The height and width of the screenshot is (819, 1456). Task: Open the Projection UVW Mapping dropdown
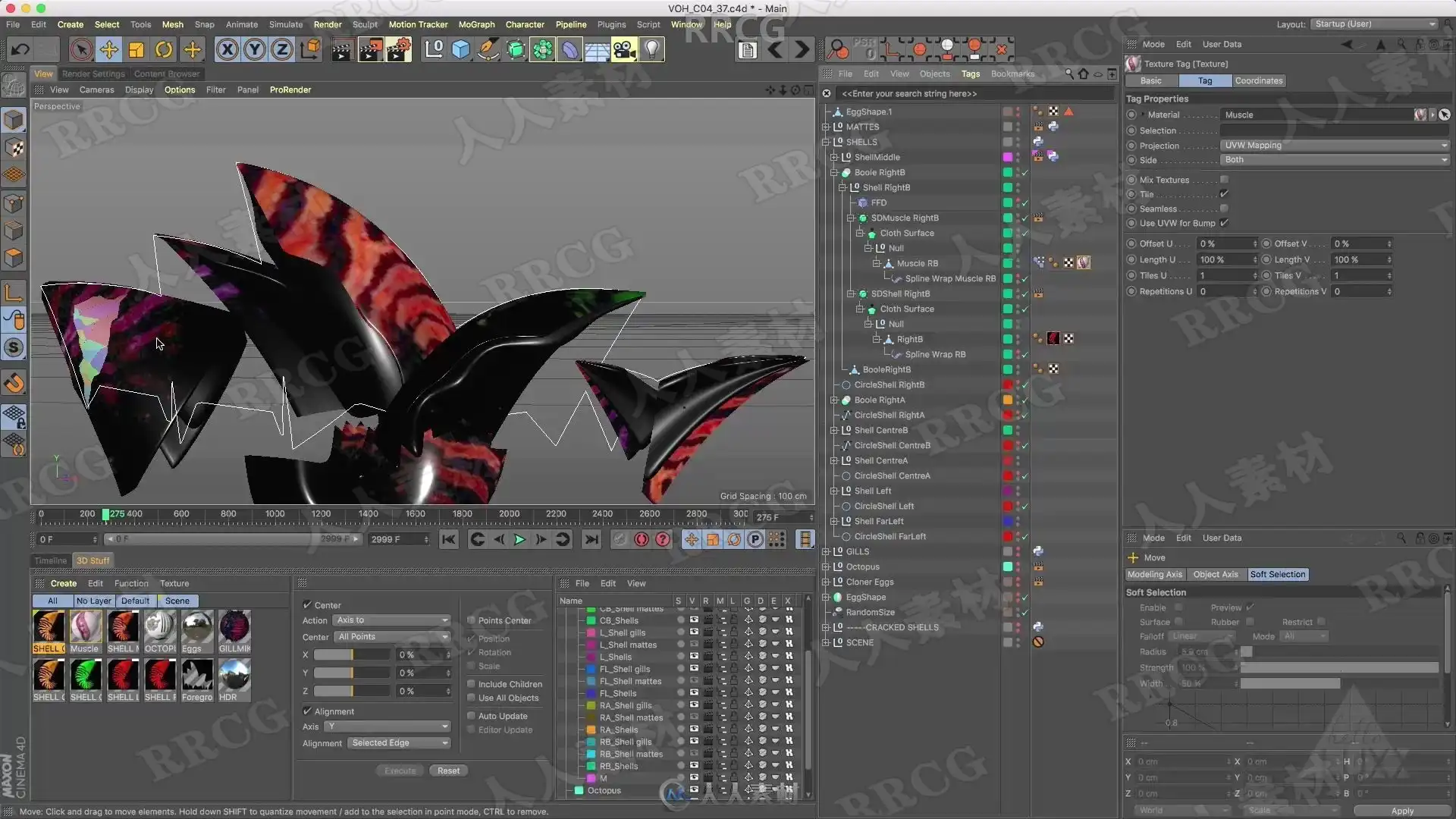click(x=1334, y=146)
